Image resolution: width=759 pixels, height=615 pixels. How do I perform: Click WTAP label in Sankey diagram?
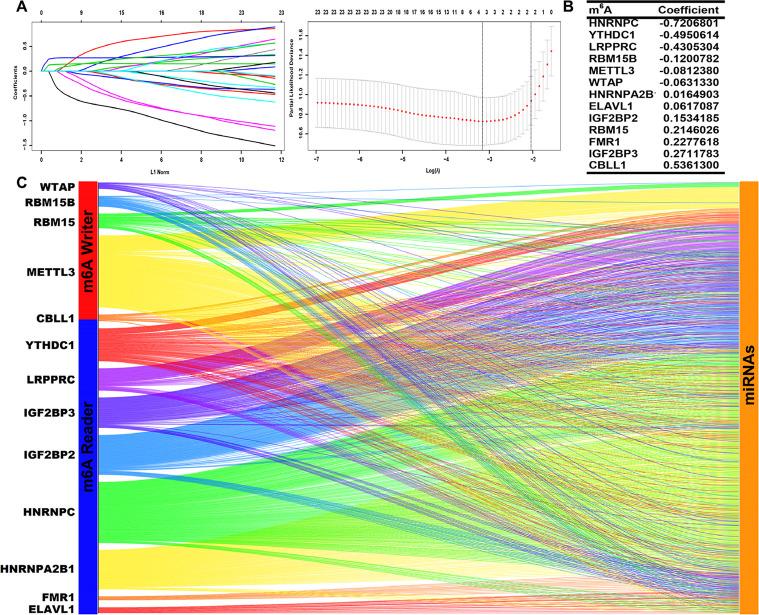[x=58, y=187]
